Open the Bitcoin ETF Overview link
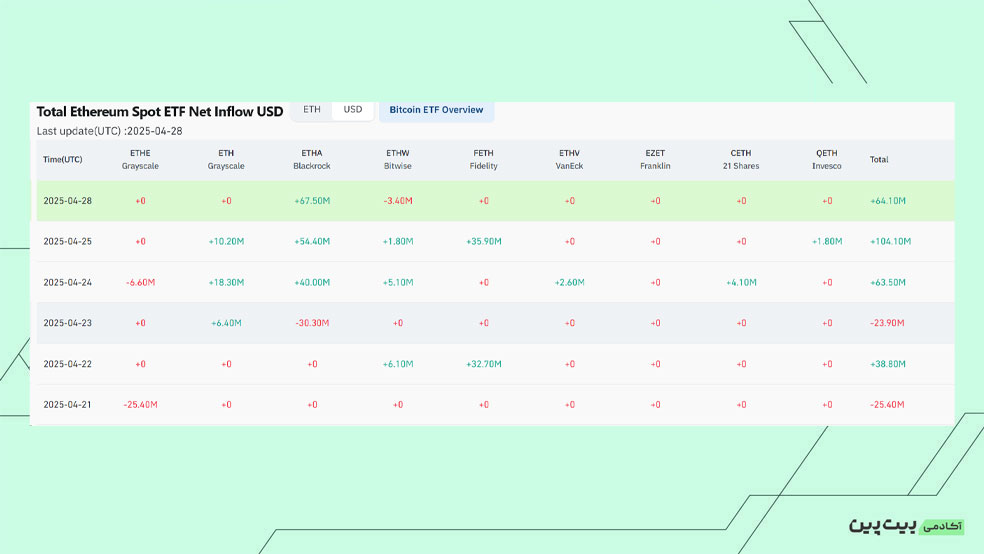984x554 pixels. coord(436,110)
